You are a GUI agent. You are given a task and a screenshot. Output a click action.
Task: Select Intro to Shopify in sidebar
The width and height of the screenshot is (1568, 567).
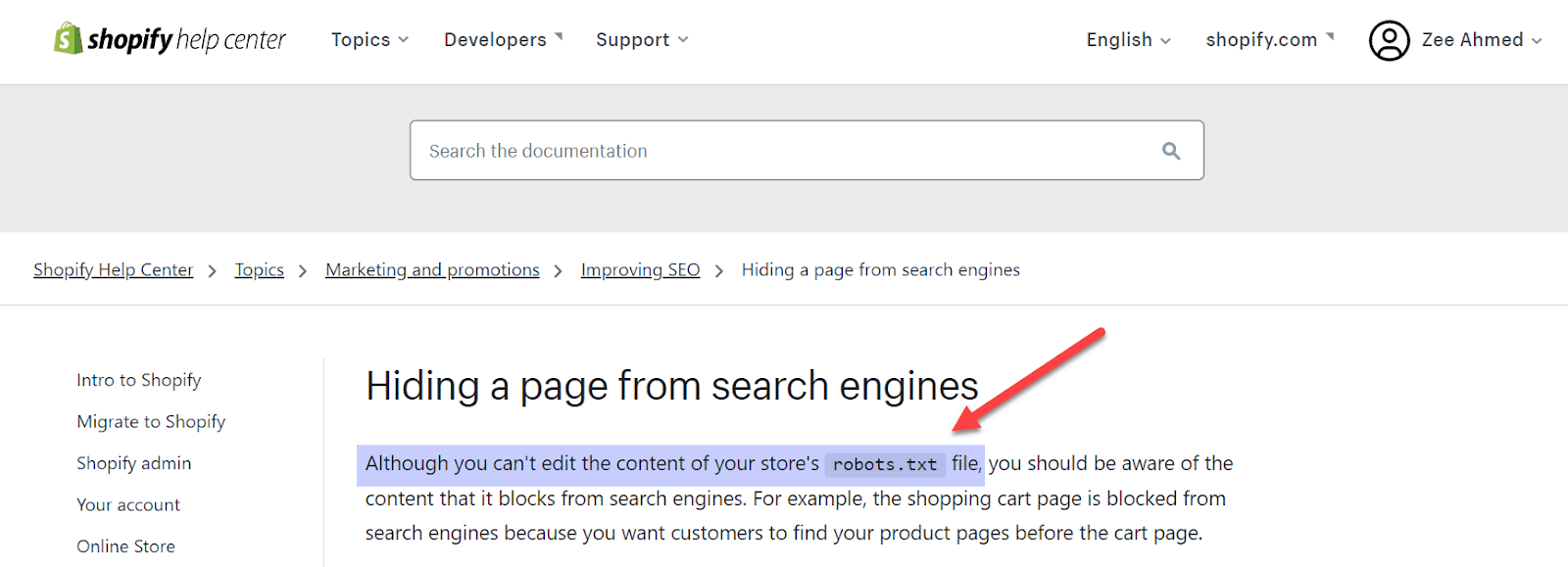pos(139,380)
